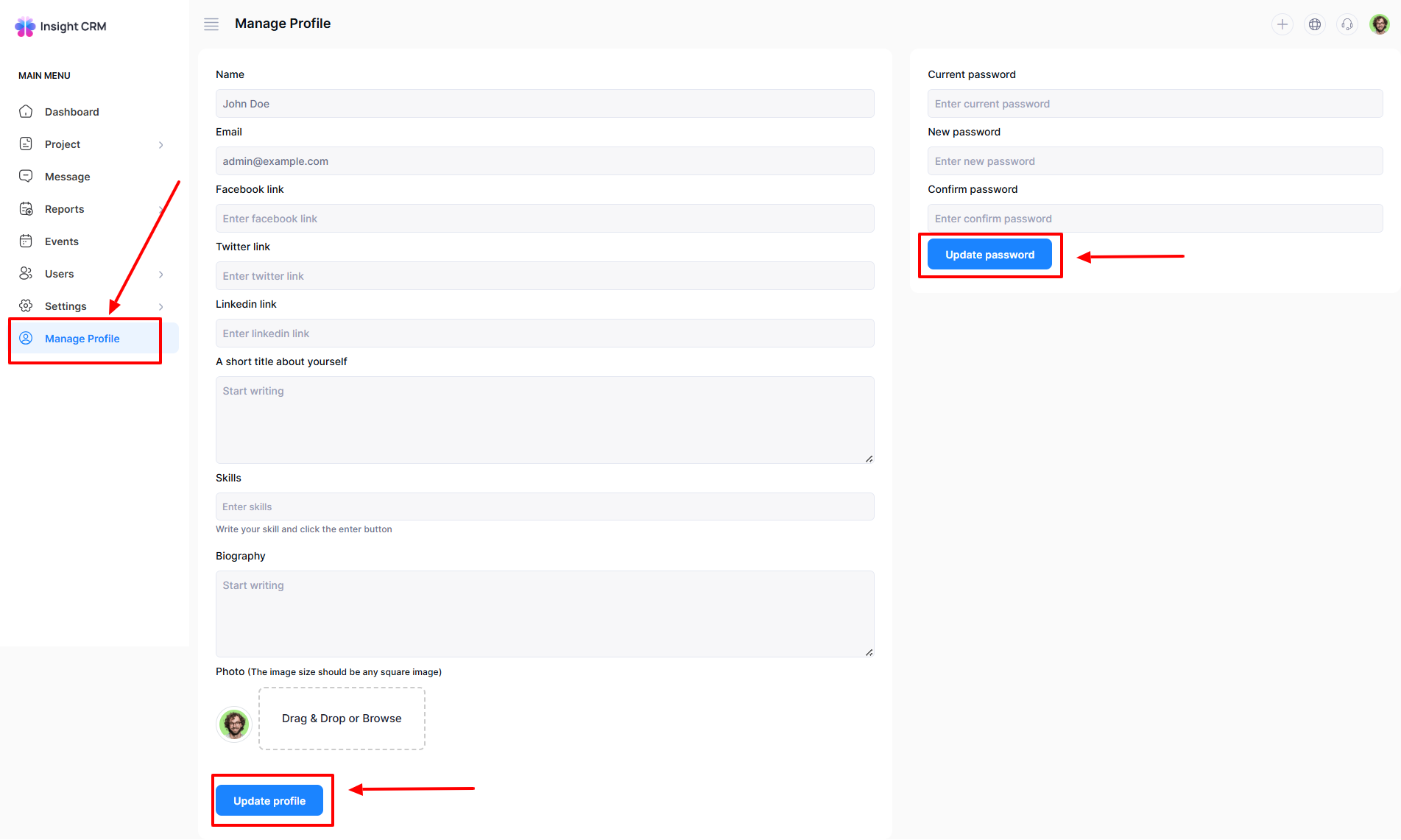The height and width of the screenshot is (840, 1401).
Task: Click the Update password button
Action: (x=989, y=255)
